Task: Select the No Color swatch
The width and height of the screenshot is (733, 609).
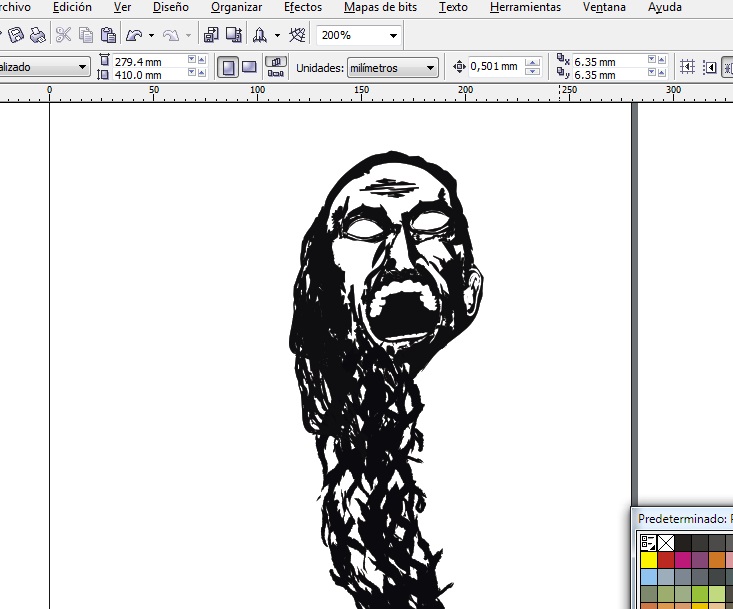Action: [x=666, y=543]
